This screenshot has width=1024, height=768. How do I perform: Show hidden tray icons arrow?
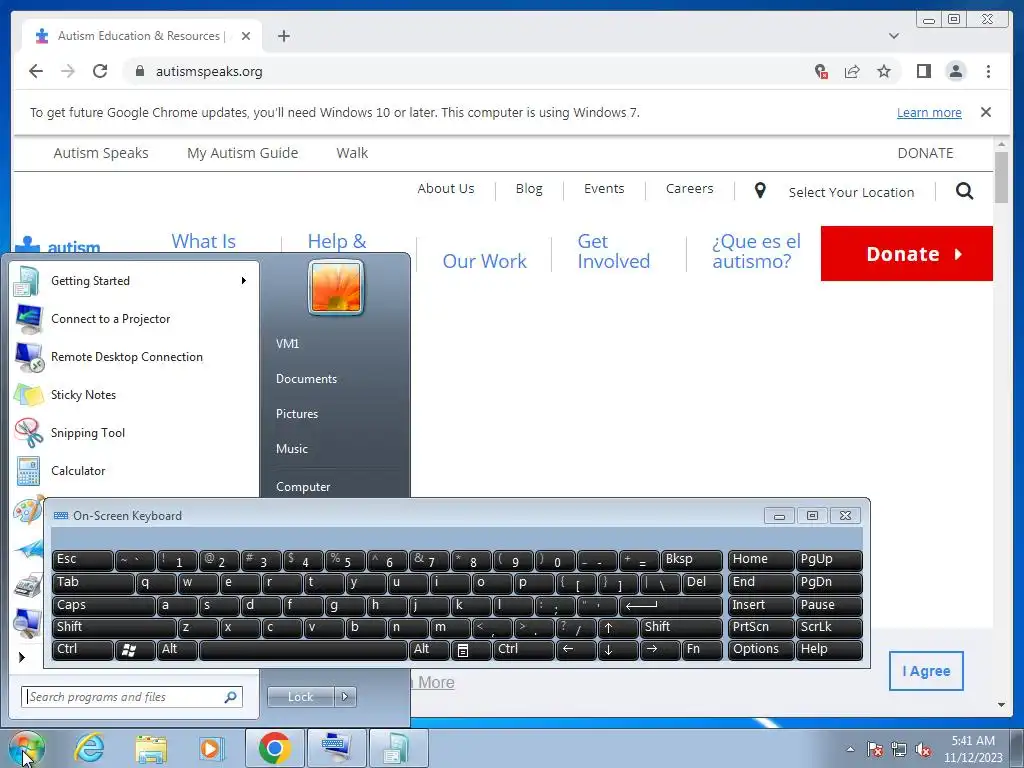click(850, 749)
